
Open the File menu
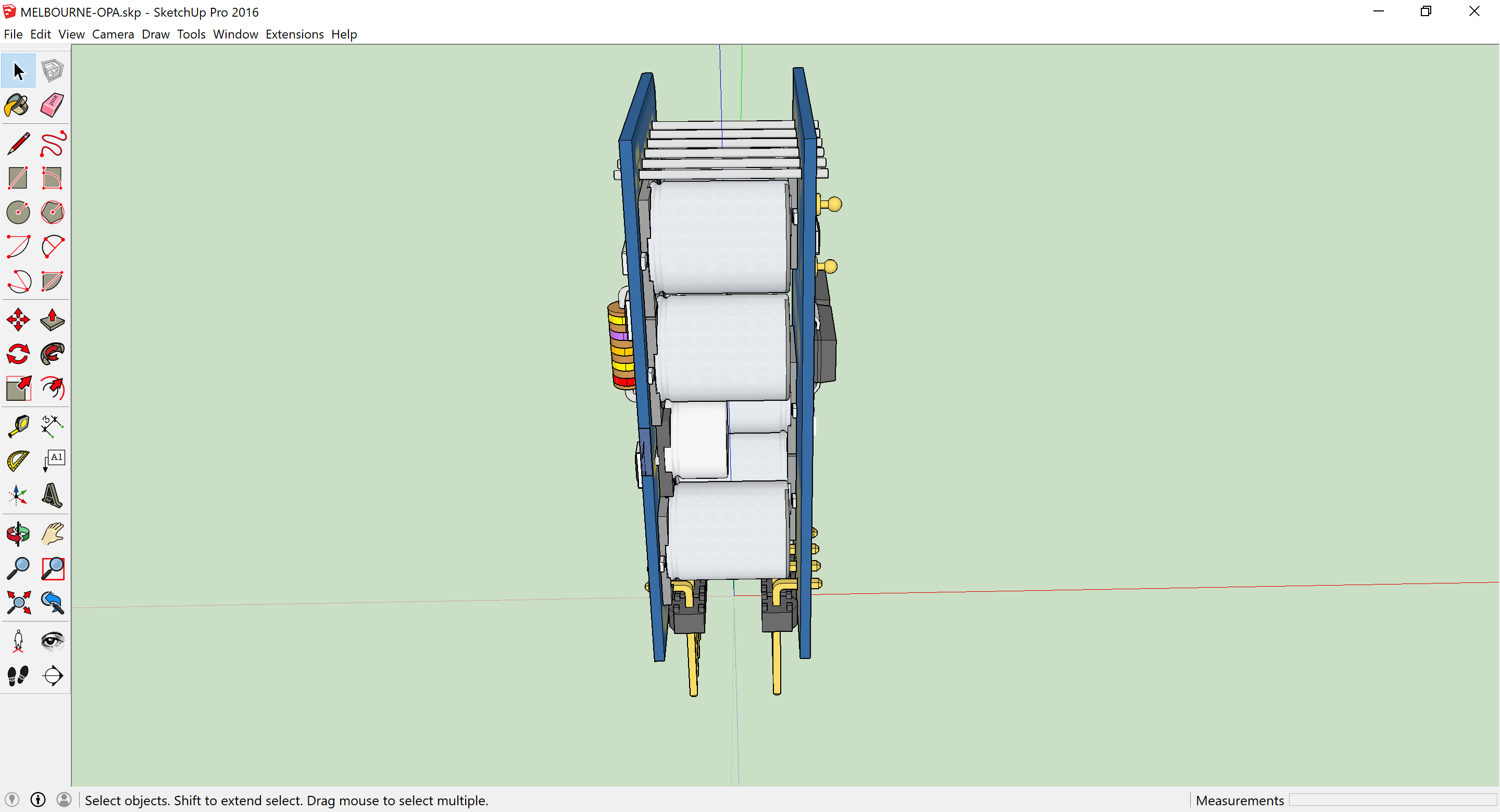point(13,34)
